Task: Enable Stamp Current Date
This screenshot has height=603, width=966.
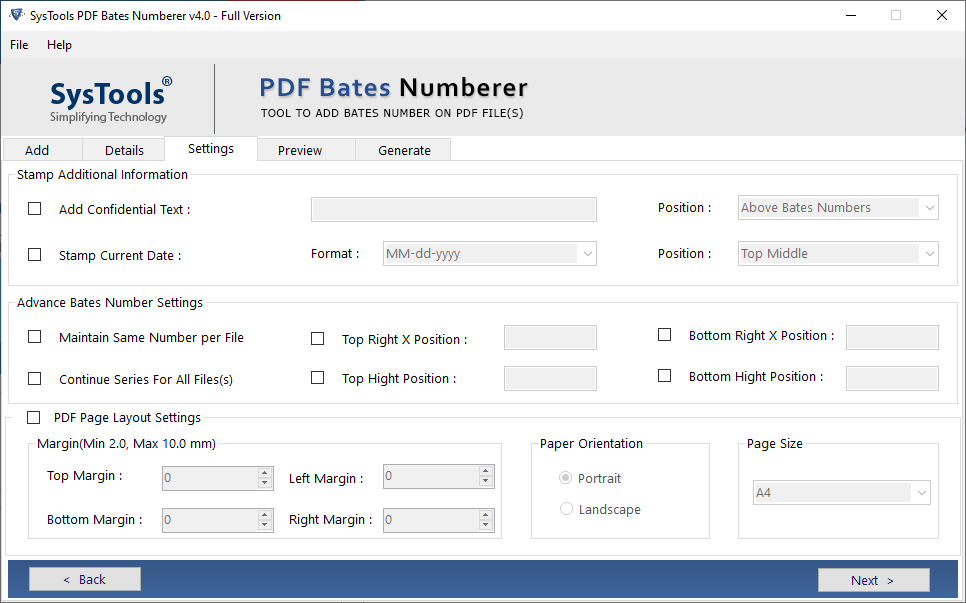Action: 34,254
